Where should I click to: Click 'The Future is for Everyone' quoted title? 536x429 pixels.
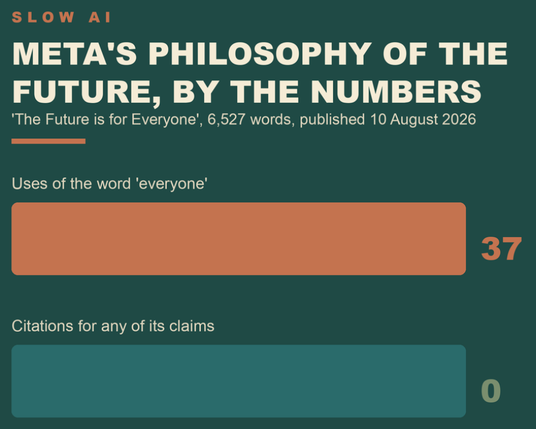106,120
